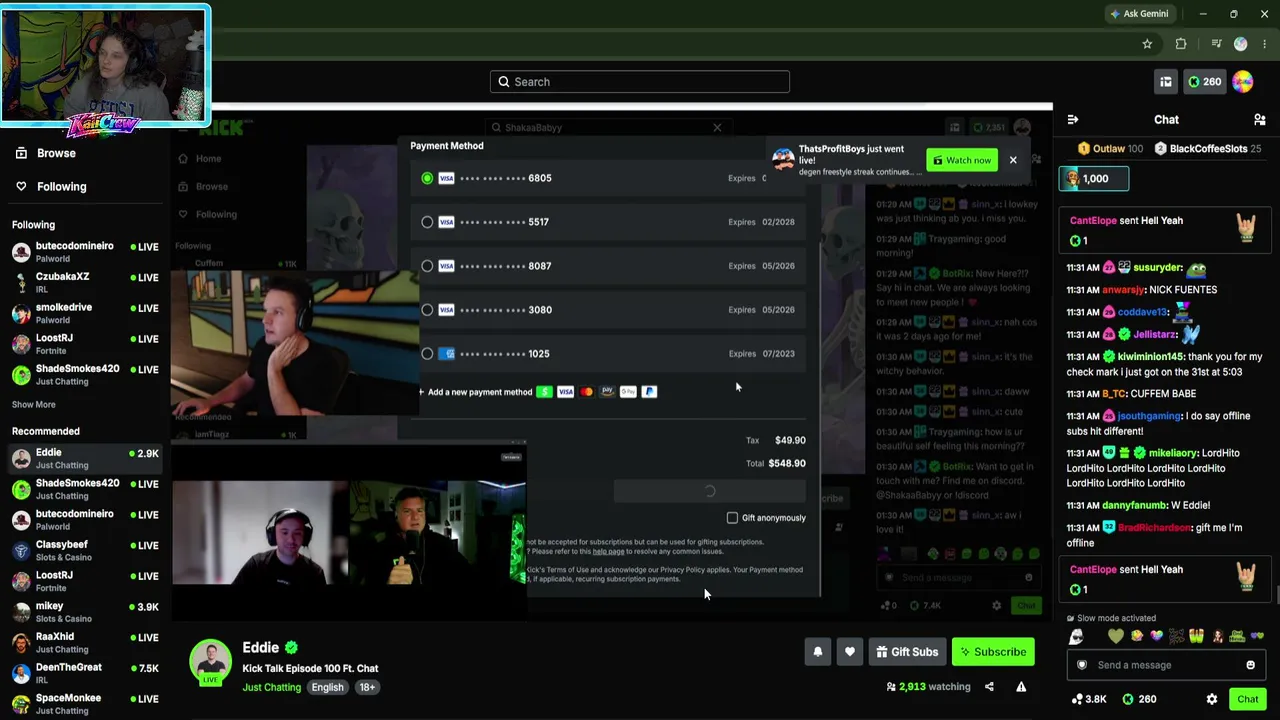Click the English language tag
The height and width of the screenshot is (720, 1280).
pos(327,687)
